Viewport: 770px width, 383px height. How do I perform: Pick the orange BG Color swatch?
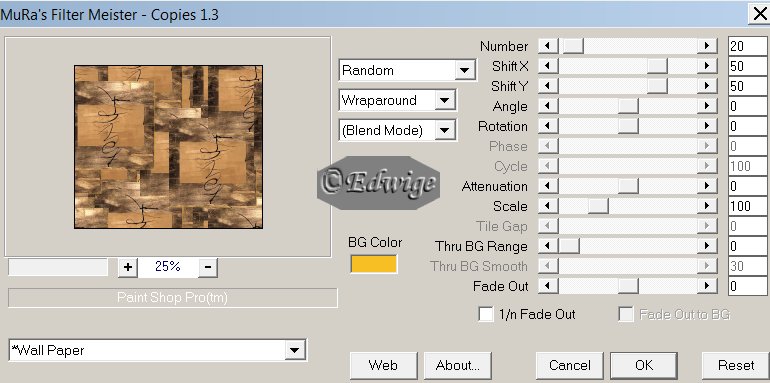click(x=374, y=264)
